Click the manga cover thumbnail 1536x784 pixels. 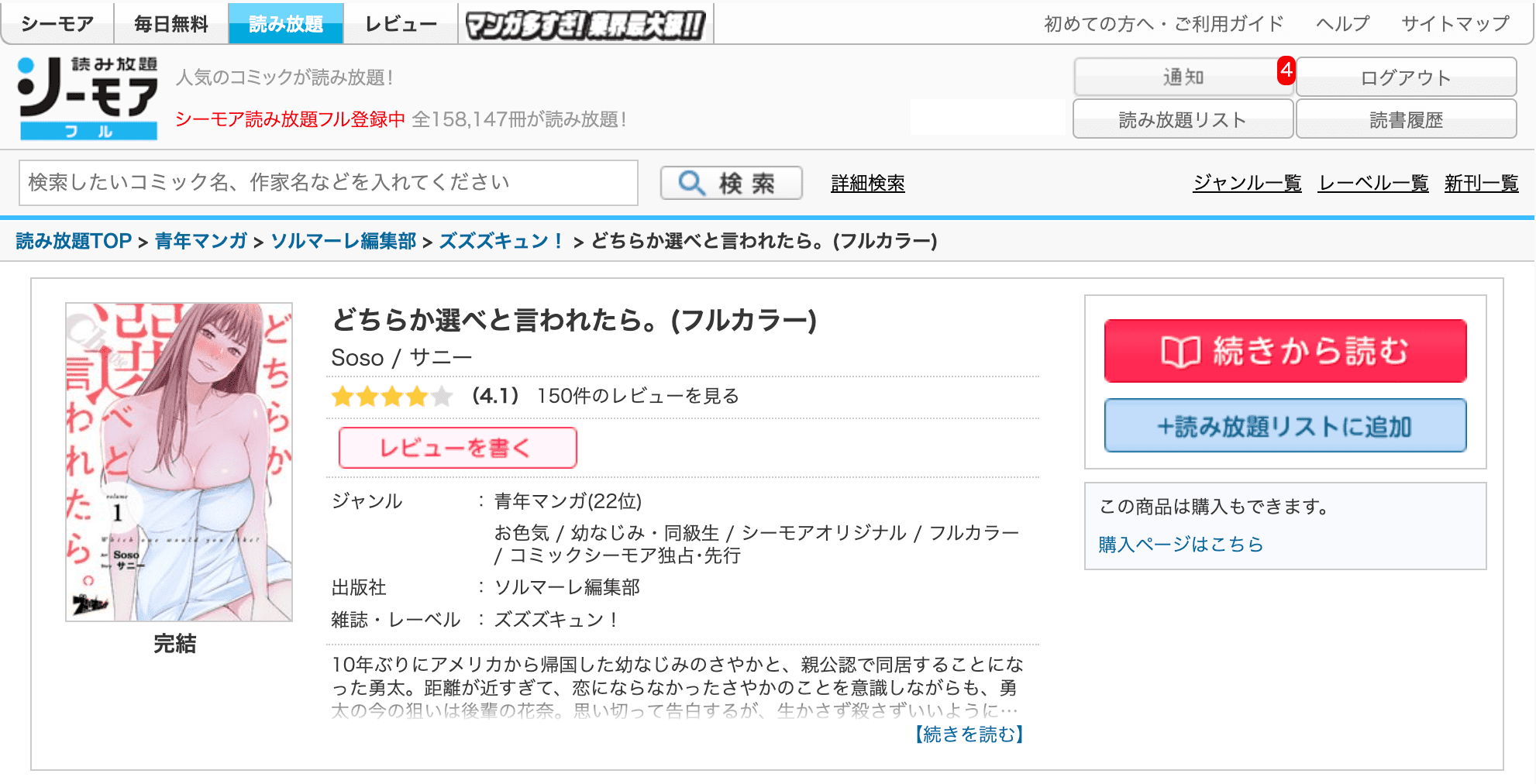coord(179,462)
